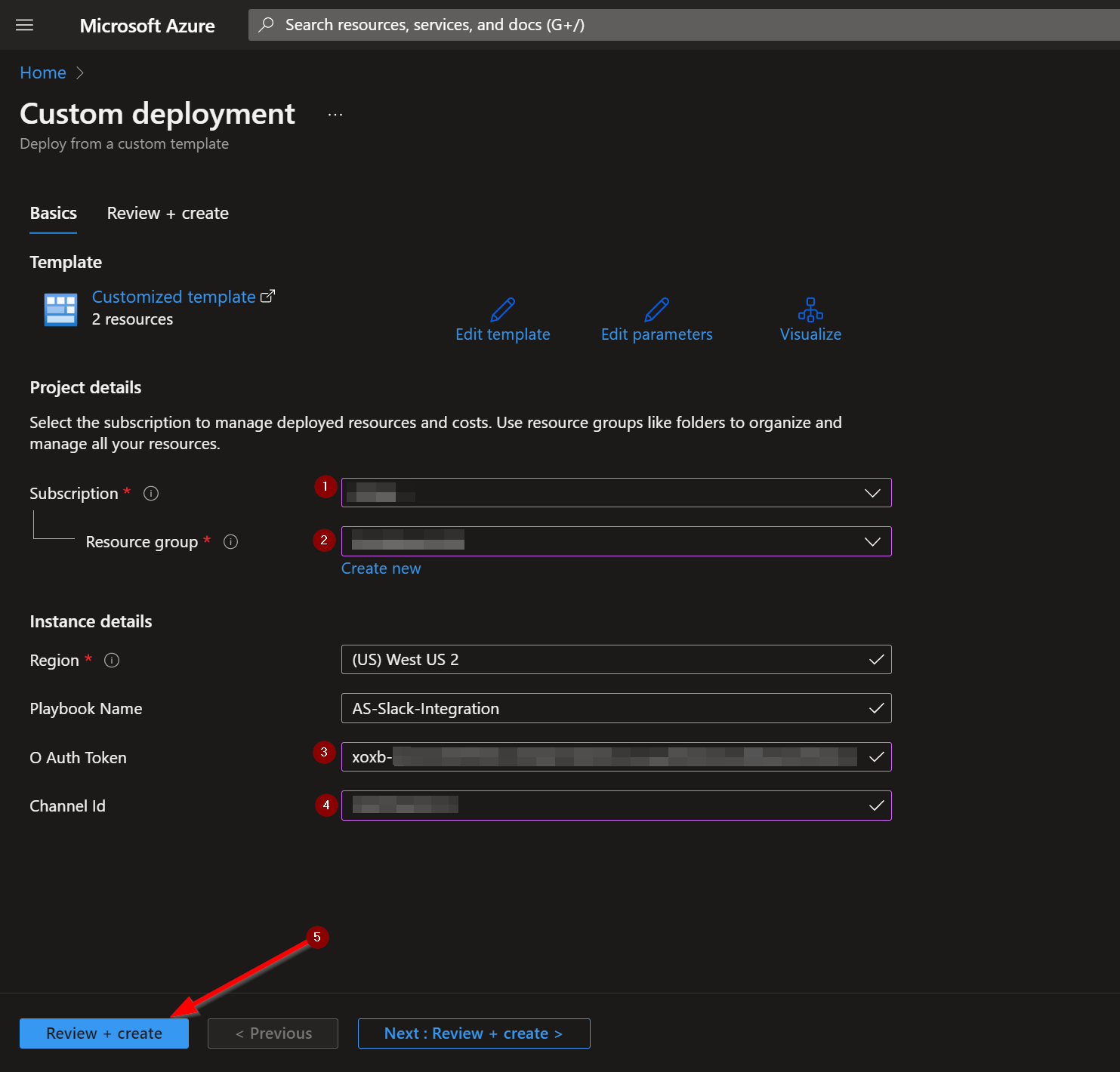The width and height of the screenshot is (1120, 1072).
Task: Show info tooltip for Resource group
Action: pyautogui.click(x=231, y=542)
